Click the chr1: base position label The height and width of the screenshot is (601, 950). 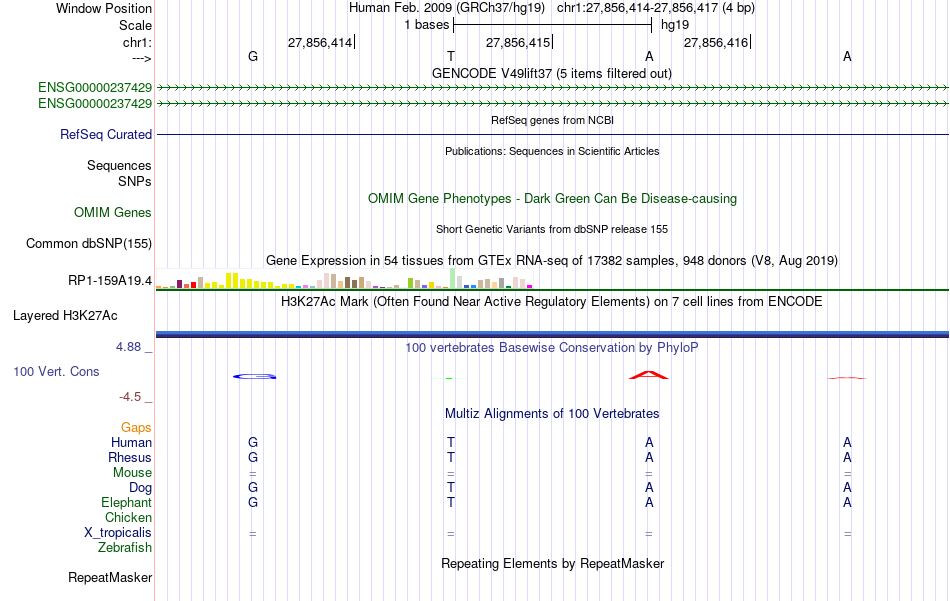click(x=137, y=42)
